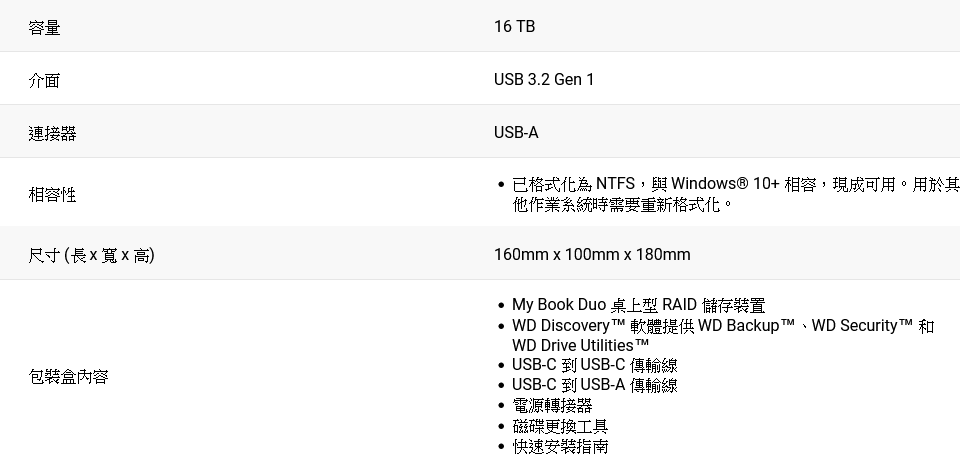This screenshot has width=960, height=468.
Task: Click the 尺寸 (長 x 寬 x 高) label
Action: pyautogui.click(x=91, y=255)
